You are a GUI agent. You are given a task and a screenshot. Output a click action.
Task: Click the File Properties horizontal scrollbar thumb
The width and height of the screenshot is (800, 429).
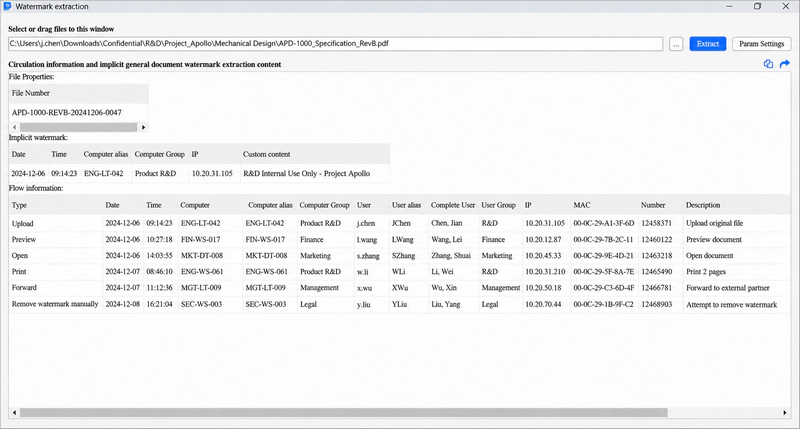click(78, 128)
